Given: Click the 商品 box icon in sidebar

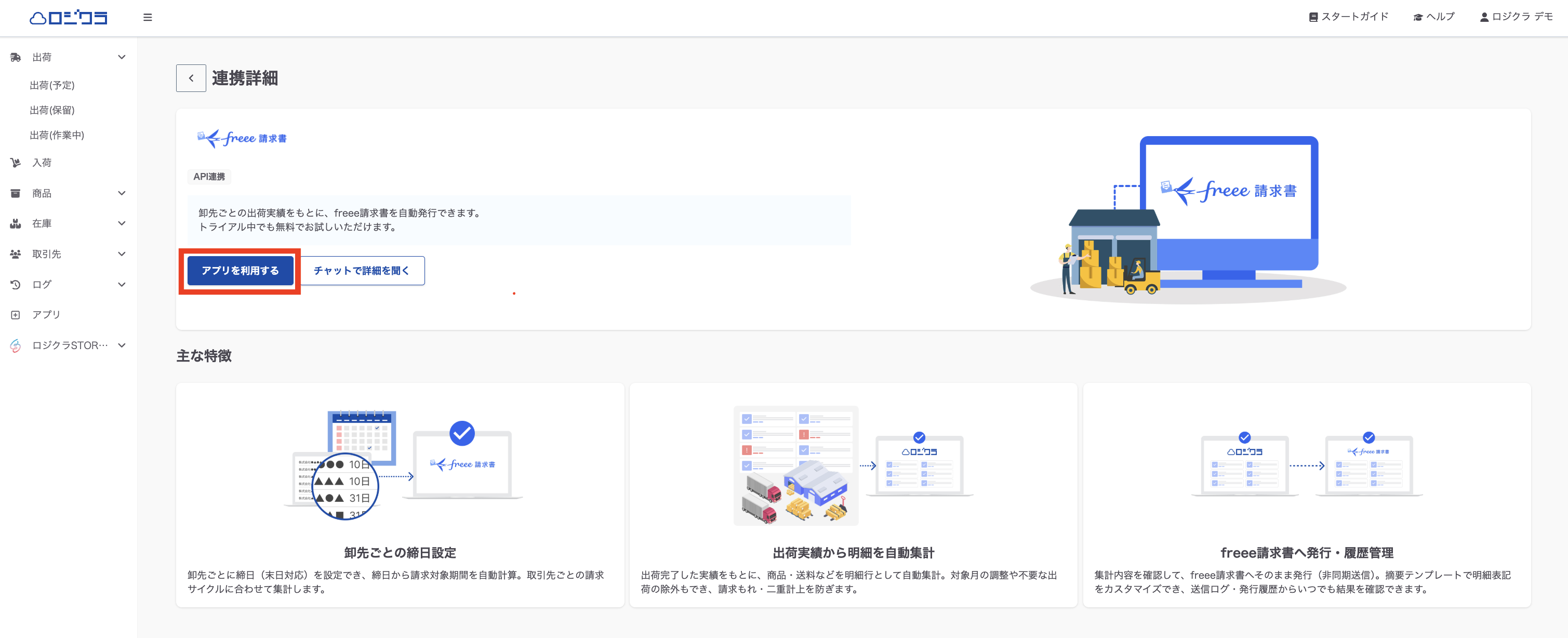Looking at the screenshot, I should [x=16, y=193].
